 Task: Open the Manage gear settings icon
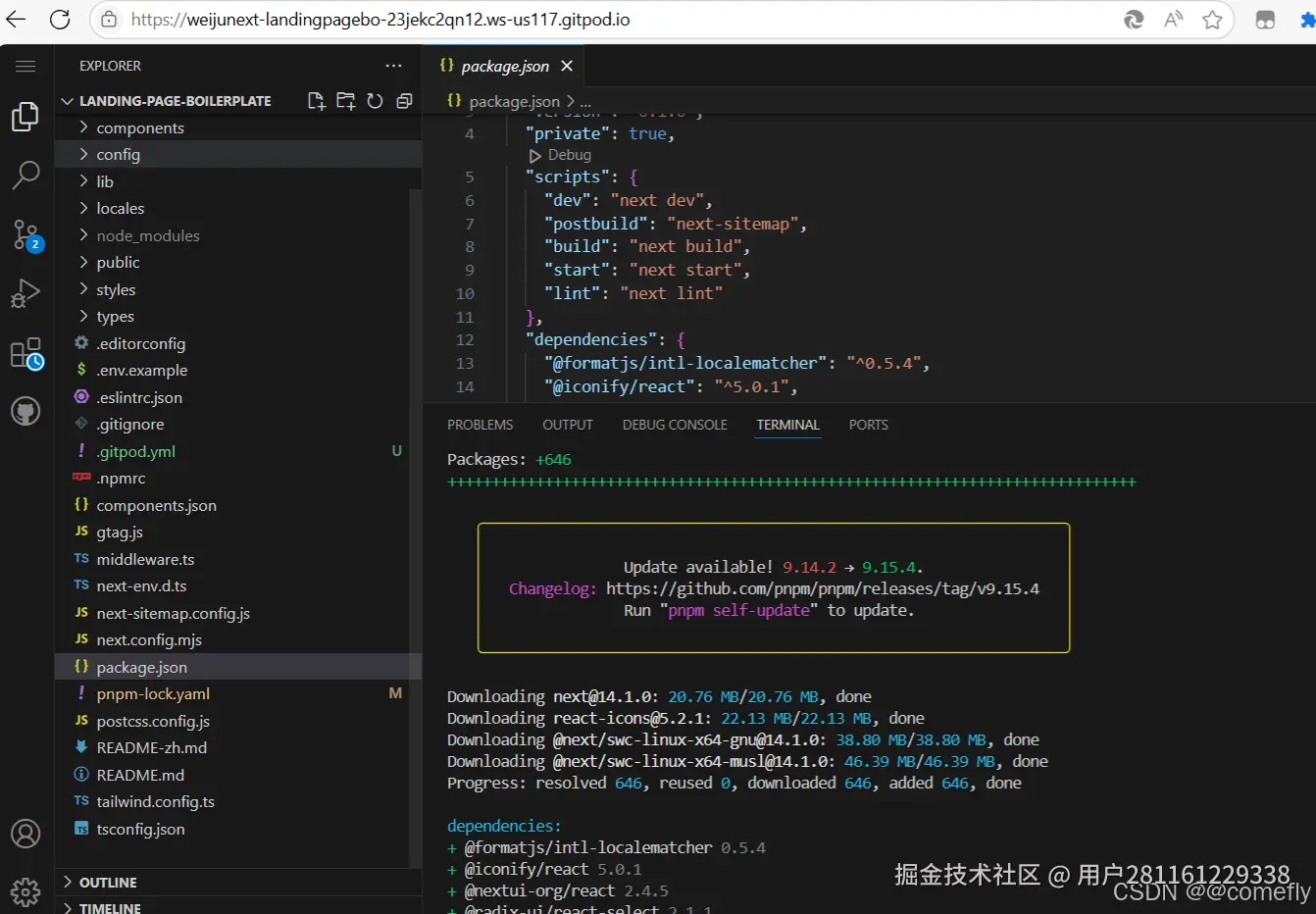25,891
